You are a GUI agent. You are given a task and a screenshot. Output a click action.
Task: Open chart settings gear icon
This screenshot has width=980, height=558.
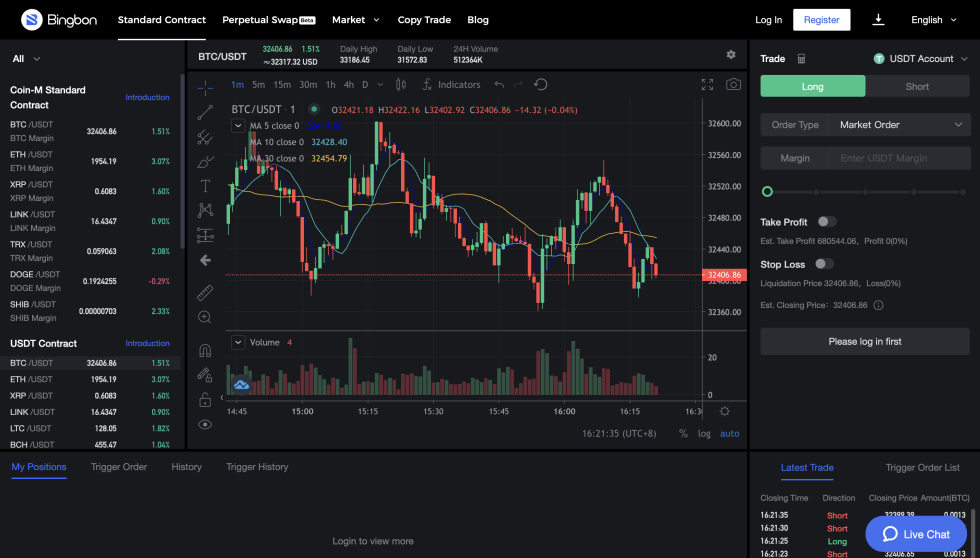[x=731, y=55]
